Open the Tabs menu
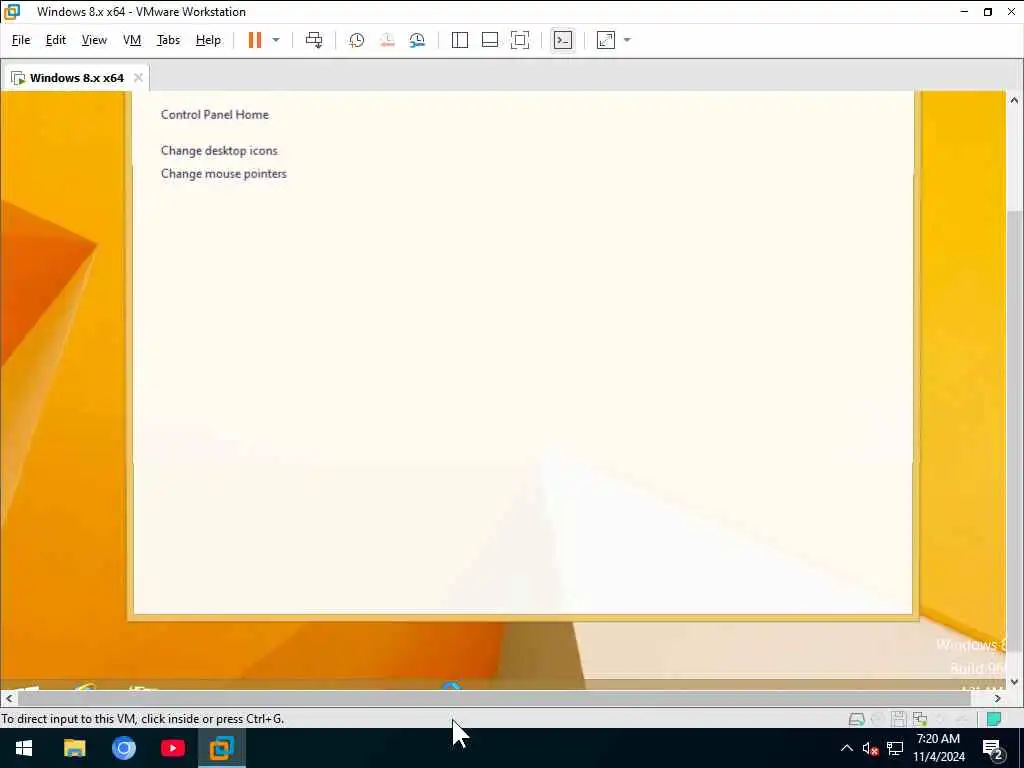 pos(168,40)
